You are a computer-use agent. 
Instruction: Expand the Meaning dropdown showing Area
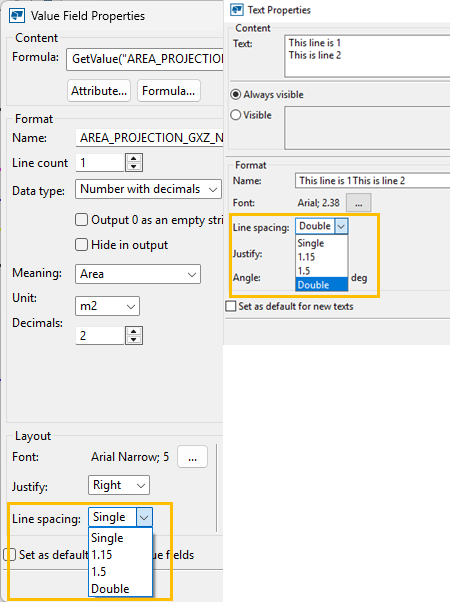(x=138, y=274)
